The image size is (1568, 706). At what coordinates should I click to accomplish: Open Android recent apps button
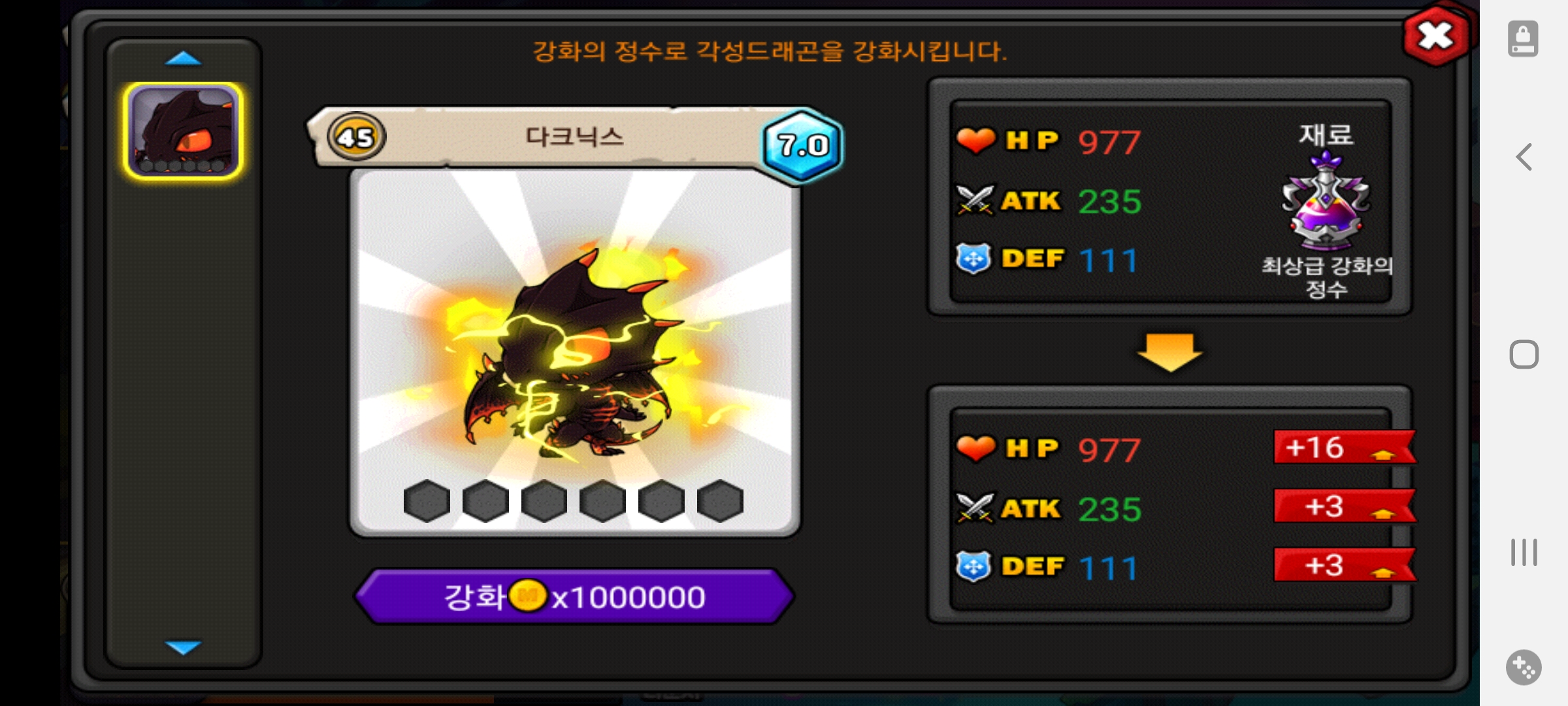(x=1524, y=552)
